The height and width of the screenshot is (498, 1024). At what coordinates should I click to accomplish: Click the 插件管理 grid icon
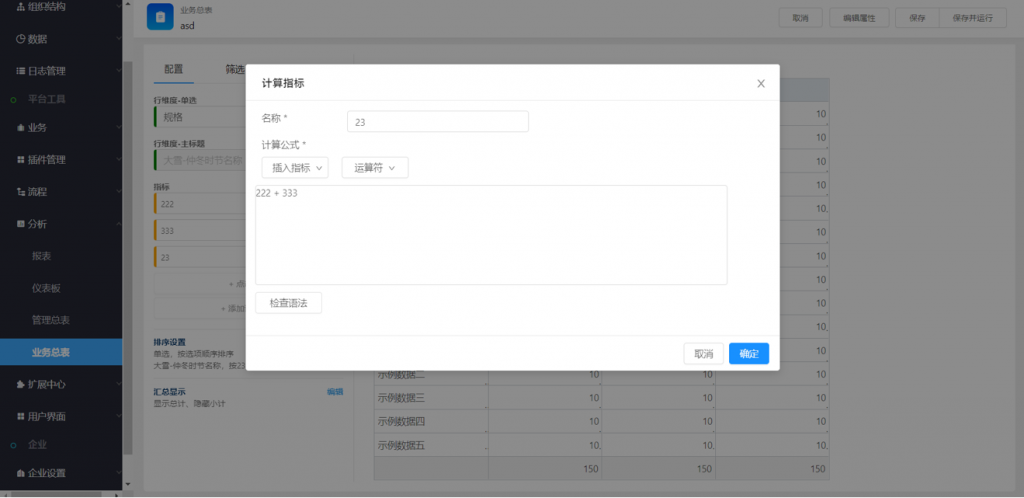pos(20,159)
